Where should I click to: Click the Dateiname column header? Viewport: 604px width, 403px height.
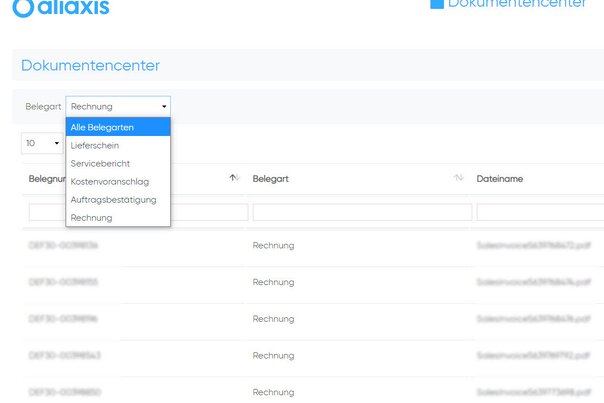tap(500, 179)
